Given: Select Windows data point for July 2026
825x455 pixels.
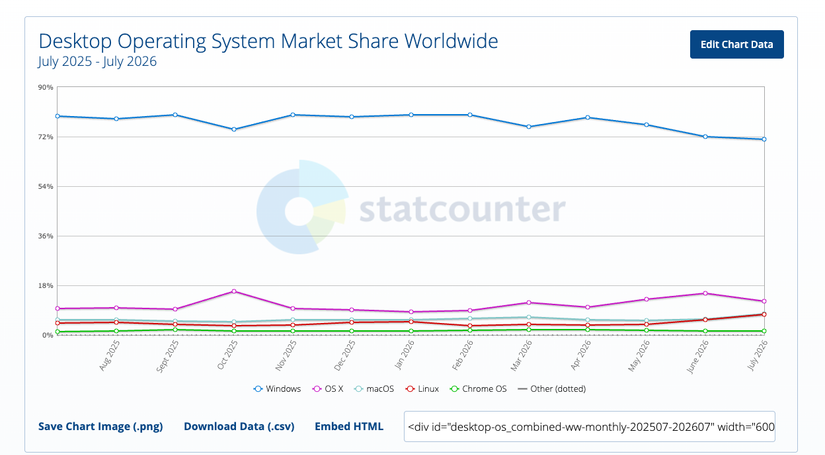Looking at the screenshot, I should tap(764, 139).
